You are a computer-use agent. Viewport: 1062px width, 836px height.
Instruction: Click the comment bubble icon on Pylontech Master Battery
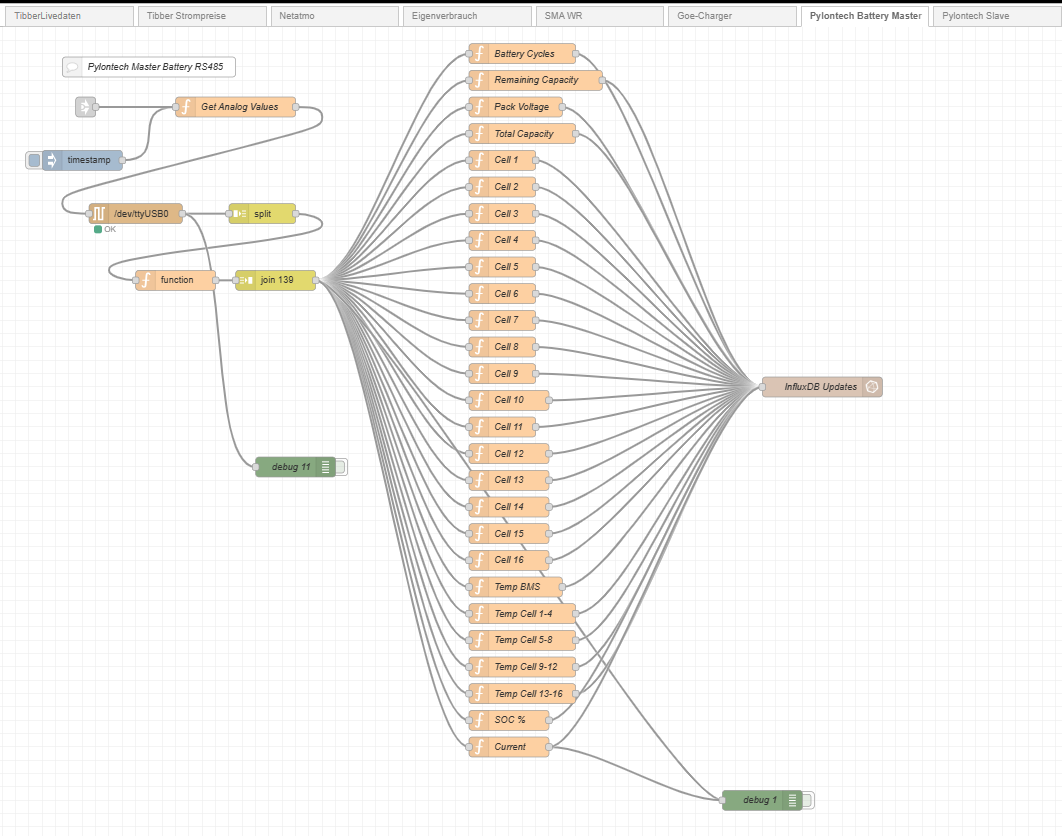(72, 67)
